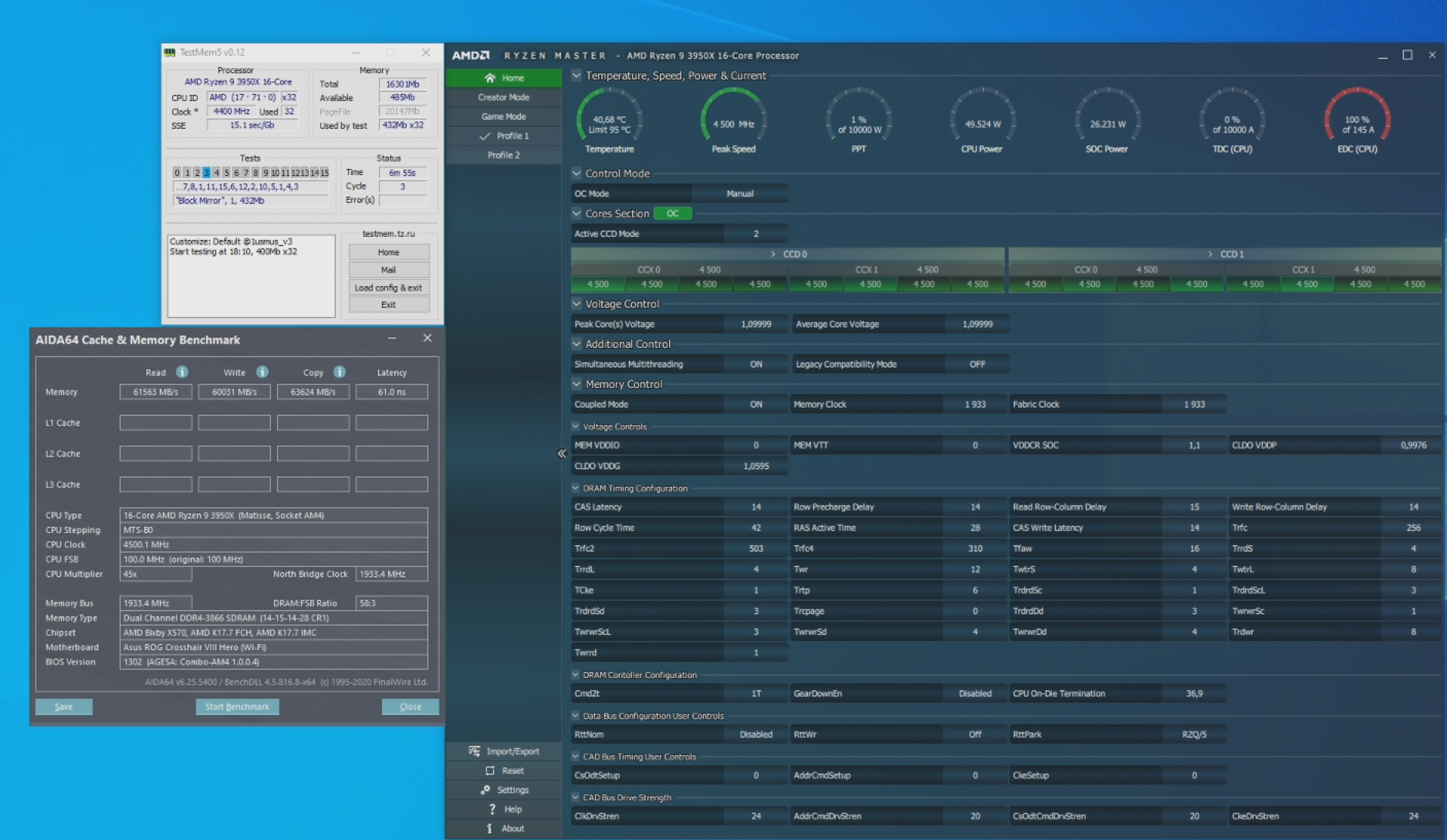1447x840 pixels.
Task: Switch to Creator Mode tab
Action: point(504,97)
